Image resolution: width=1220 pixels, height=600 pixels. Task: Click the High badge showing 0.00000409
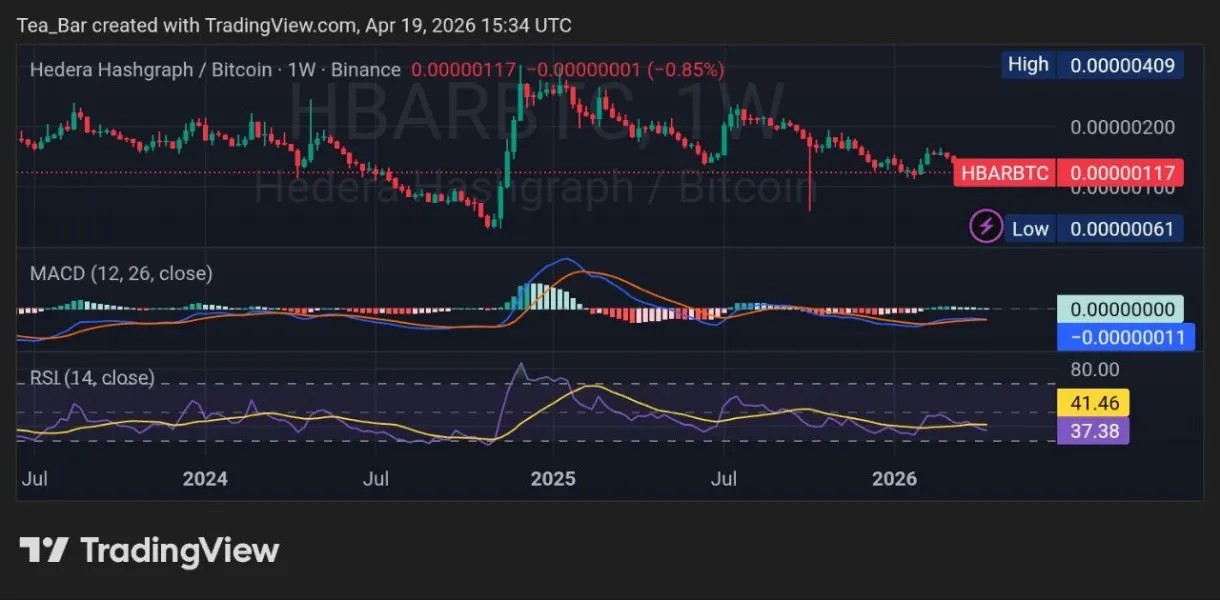[x=1092, y=64]
